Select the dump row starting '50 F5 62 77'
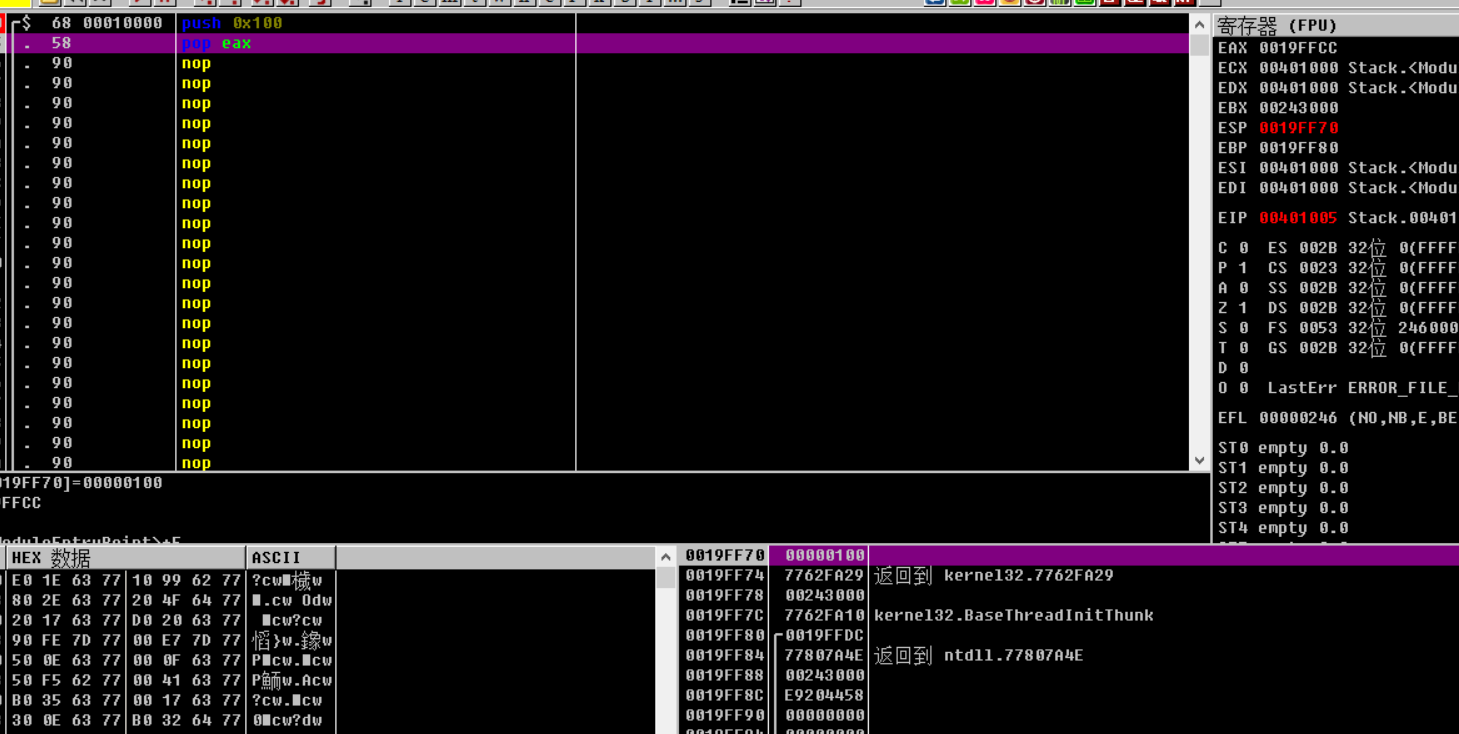 coord(170,680)
